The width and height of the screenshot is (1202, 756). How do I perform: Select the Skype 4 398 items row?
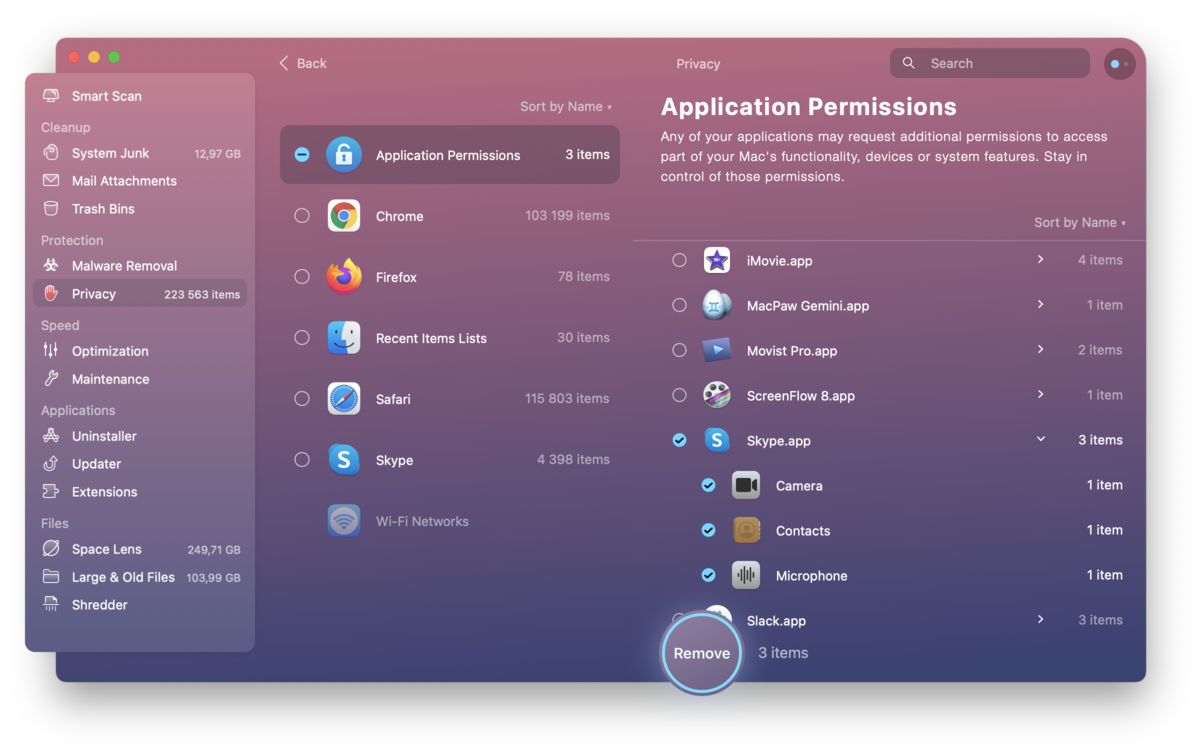[450, 460]
